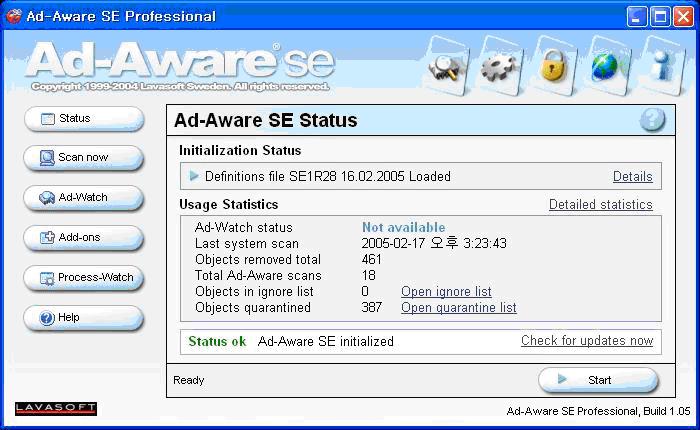The image size is (700, 430).
Task: Open the Ad-Watch section
Action: click(84, 198)
